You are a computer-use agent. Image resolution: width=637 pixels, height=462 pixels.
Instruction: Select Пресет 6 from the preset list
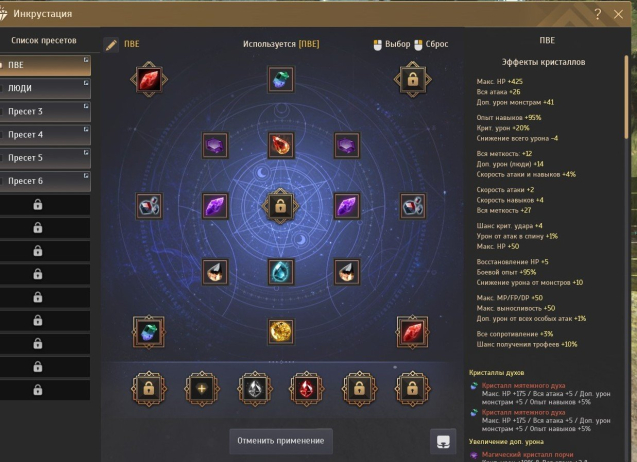click(x=45, y=181)
